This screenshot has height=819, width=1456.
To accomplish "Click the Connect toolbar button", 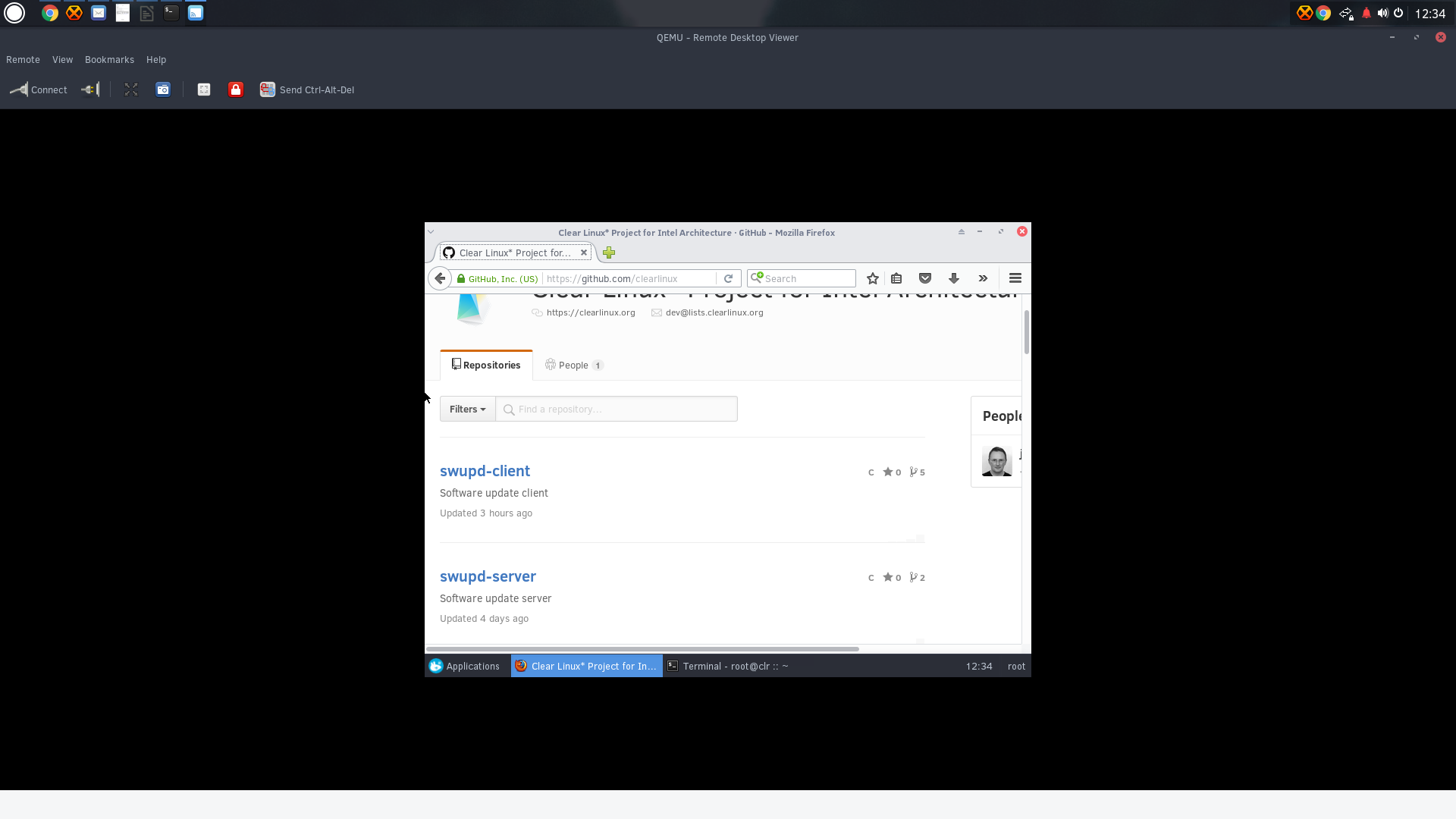I will coord(39,89).
